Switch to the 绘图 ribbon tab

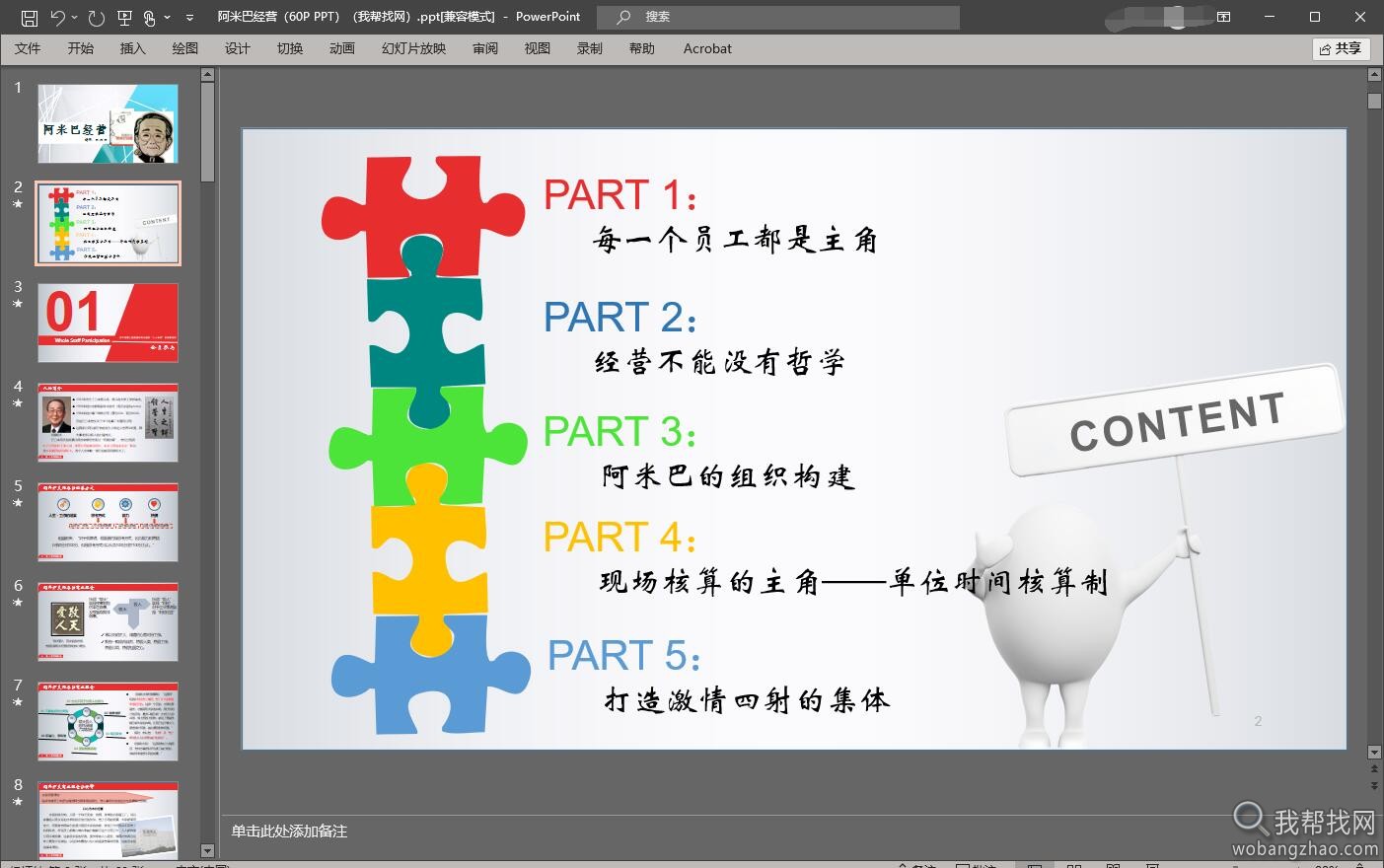[184, 48]
